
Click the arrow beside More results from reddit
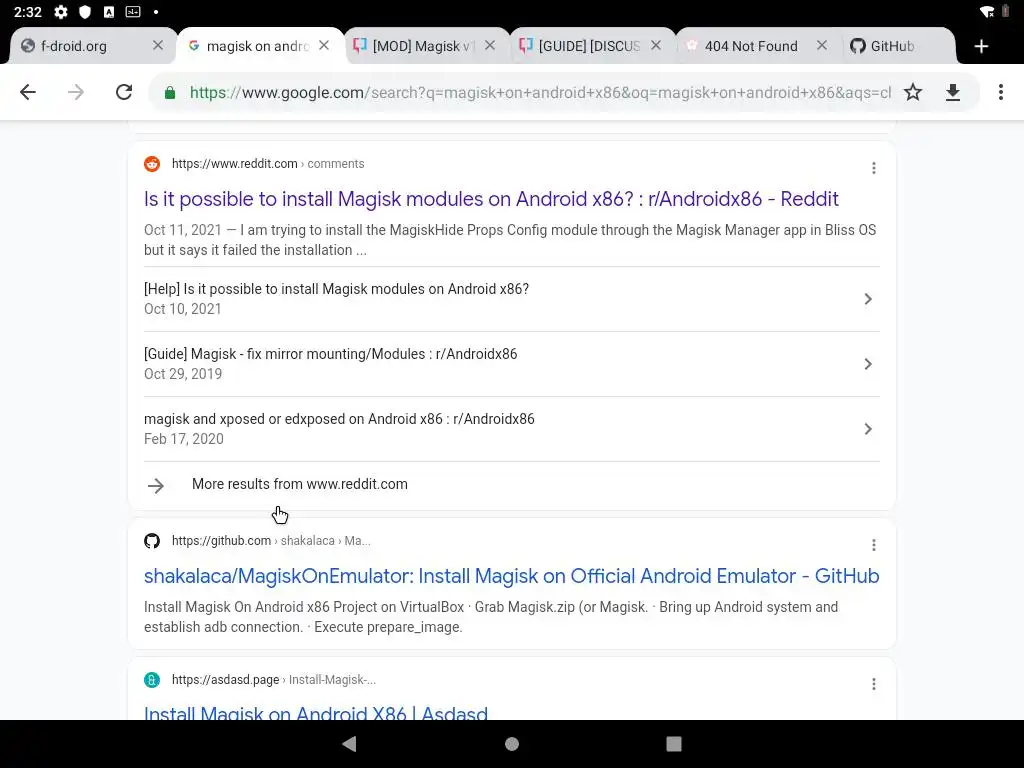pos(155,485)
